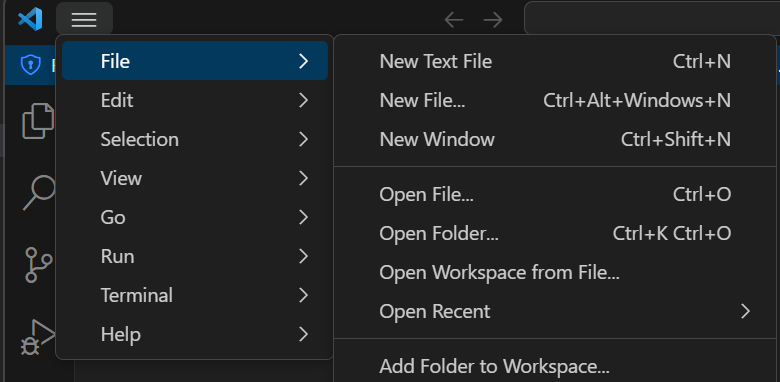Open the Run menu

[x=195, y=256]
